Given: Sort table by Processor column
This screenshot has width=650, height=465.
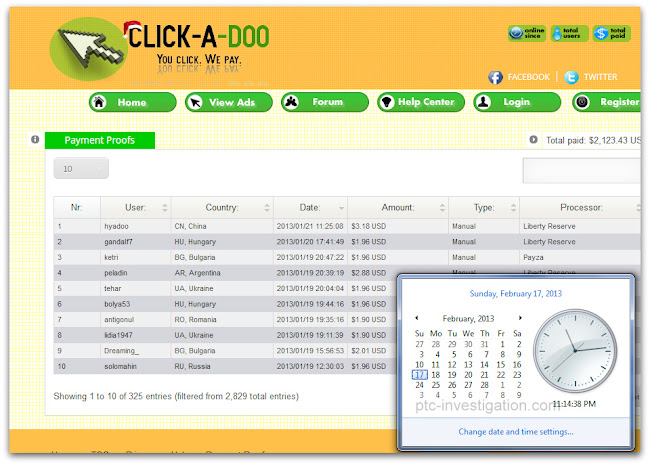Looking at the screenshot, I should (580, 207).
